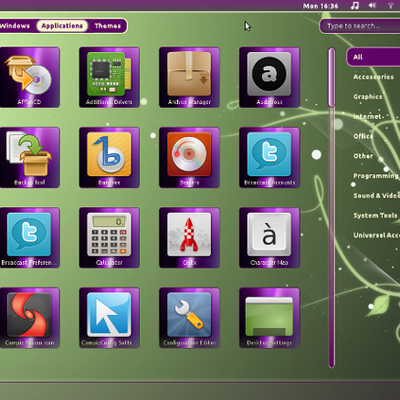Launch Celtx rocket icon
The image size is (400, 400).
189,238
